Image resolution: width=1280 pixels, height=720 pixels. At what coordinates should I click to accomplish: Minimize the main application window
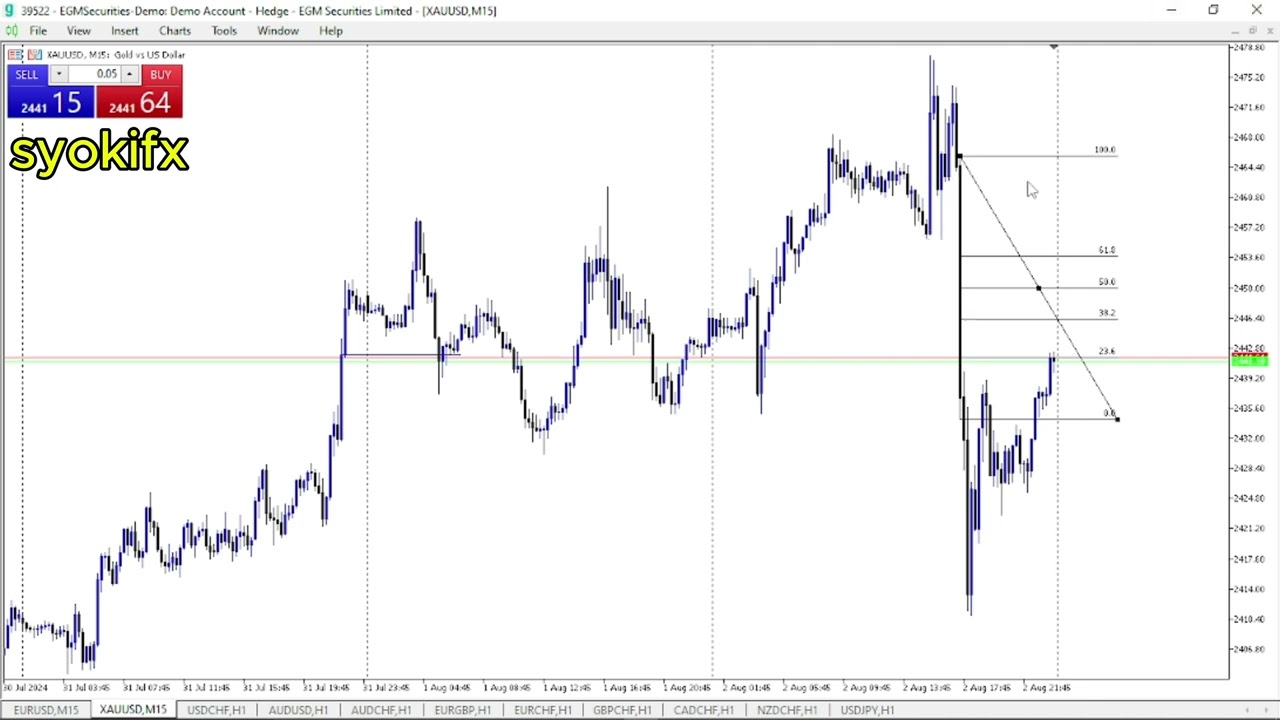[1170, 10]
